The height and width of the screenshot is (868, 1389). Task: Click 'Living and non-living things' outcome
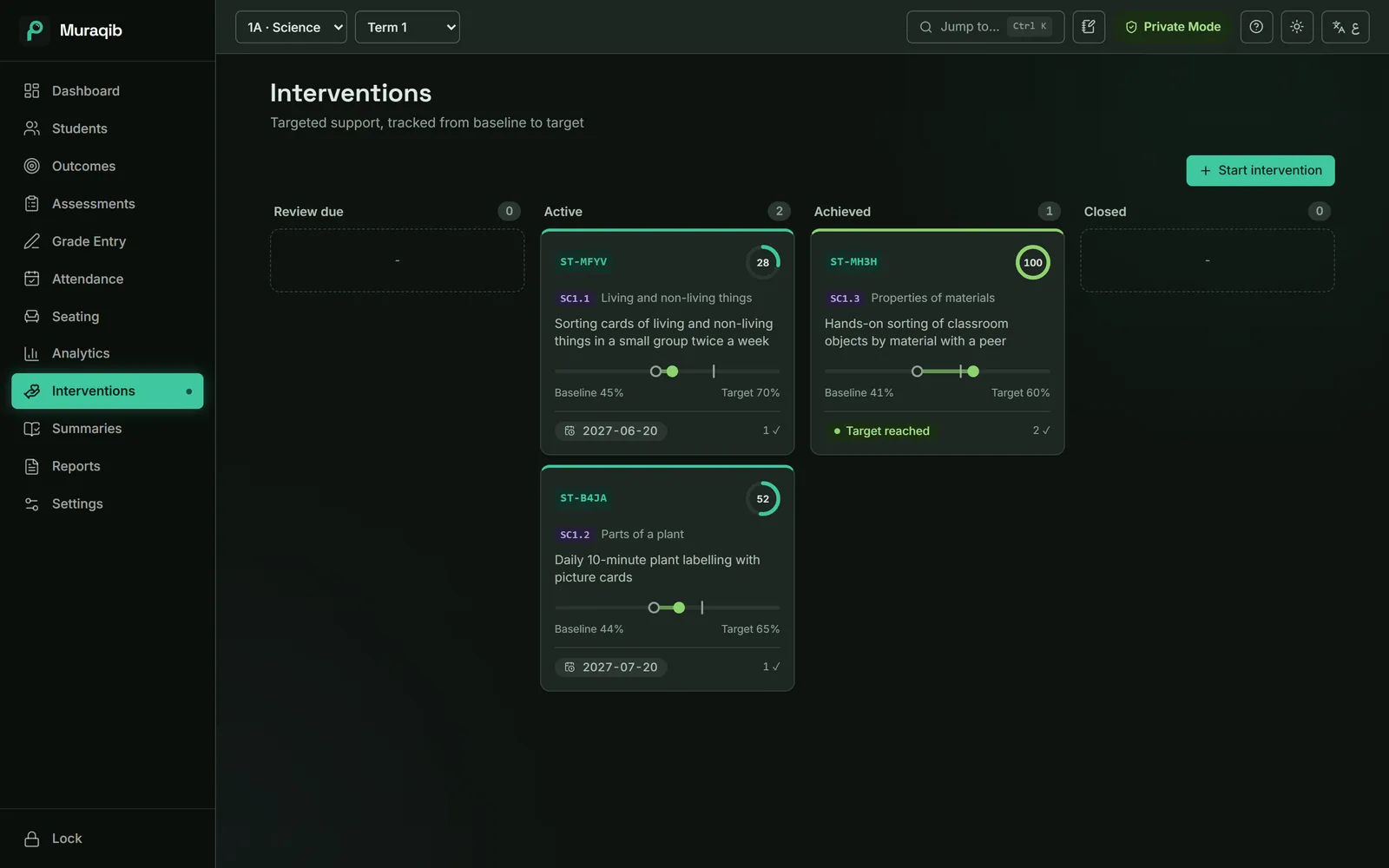tap(676, 298)
